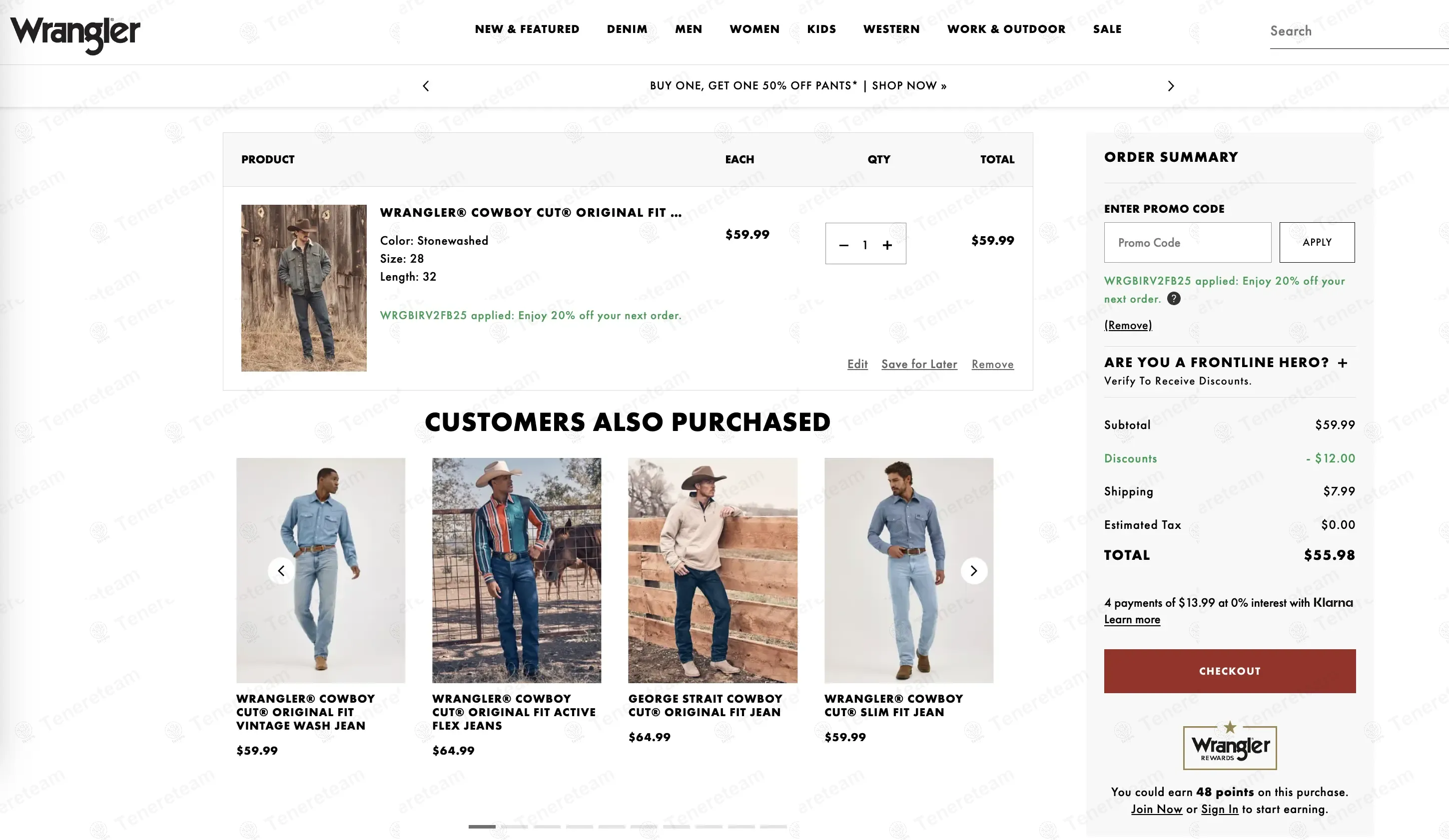The height and width of the screenshot is (840, 1449).
Task: Show previous promo banner message
Action: point(426,86)
